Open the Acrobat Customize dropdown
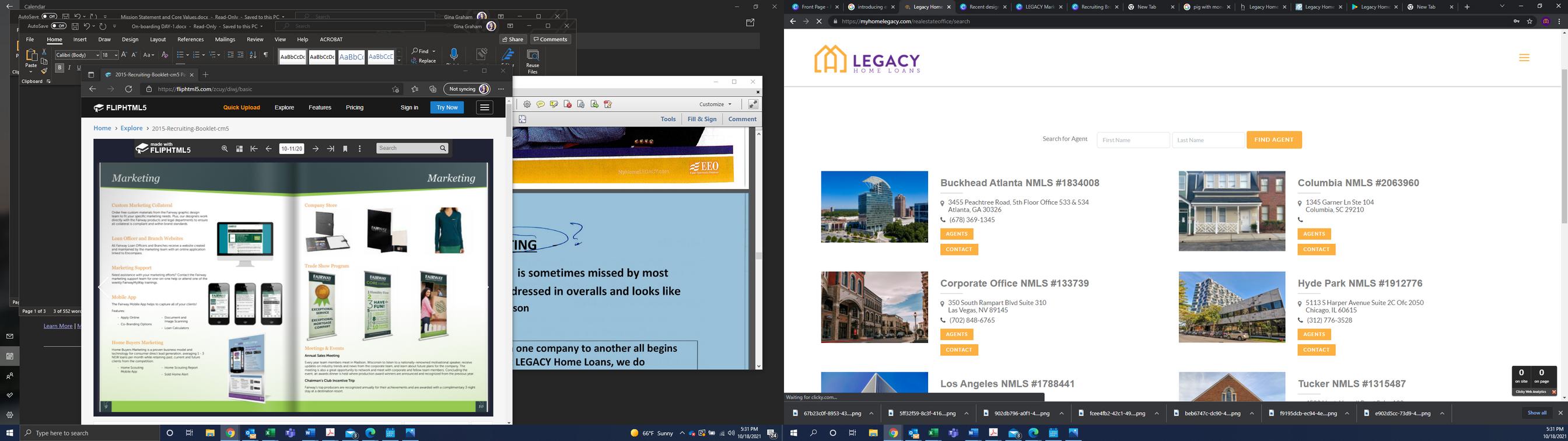This screenshot has height=441, width=1568. (x=715, y=104)
